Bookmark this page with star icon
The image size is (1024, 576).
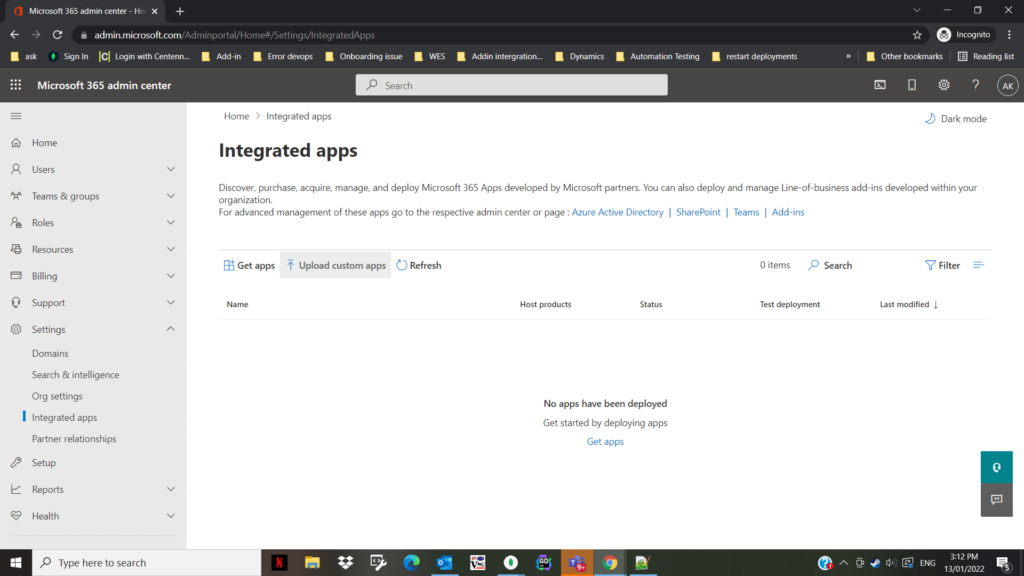[x=917, y=35]
